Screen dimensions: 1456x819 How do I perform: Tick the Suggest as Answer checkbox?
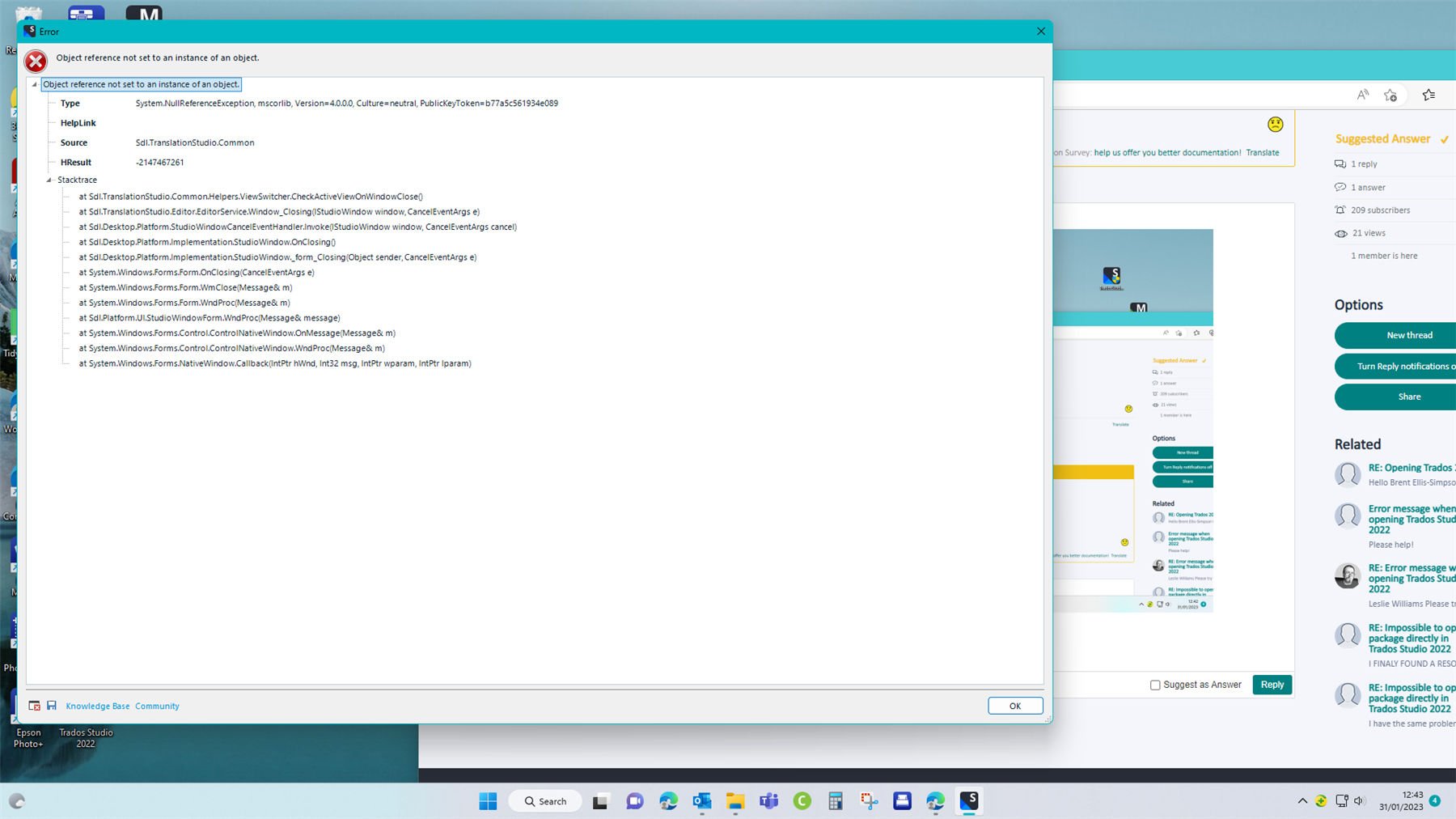[1155, 685]
